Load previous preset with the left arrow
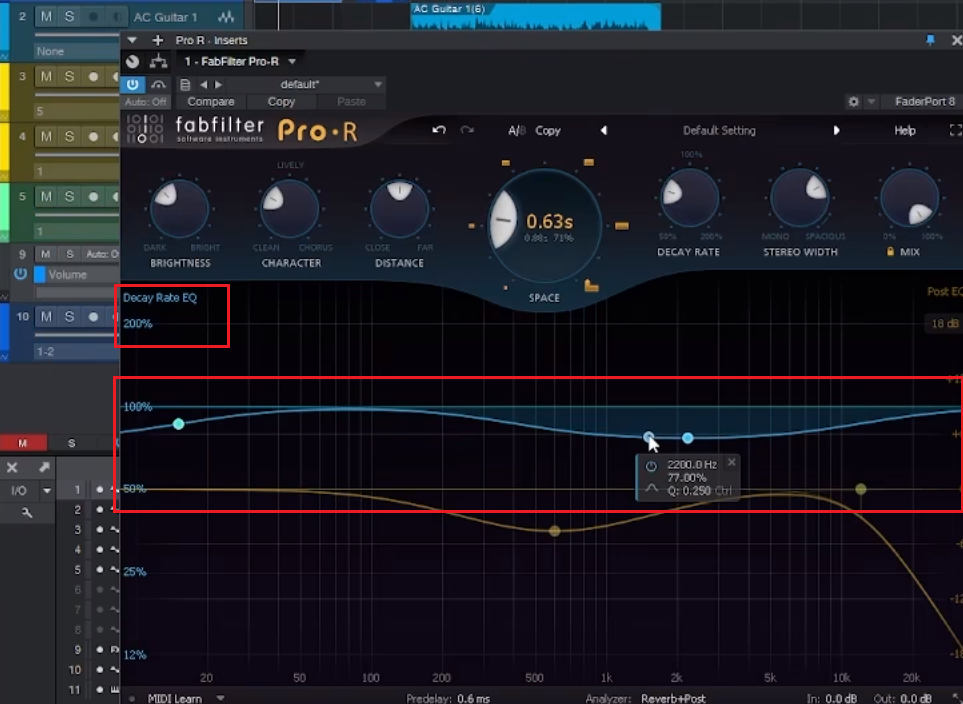Image resolution: width=963 pixels, height=704 pixels. (x=203, y=85)
